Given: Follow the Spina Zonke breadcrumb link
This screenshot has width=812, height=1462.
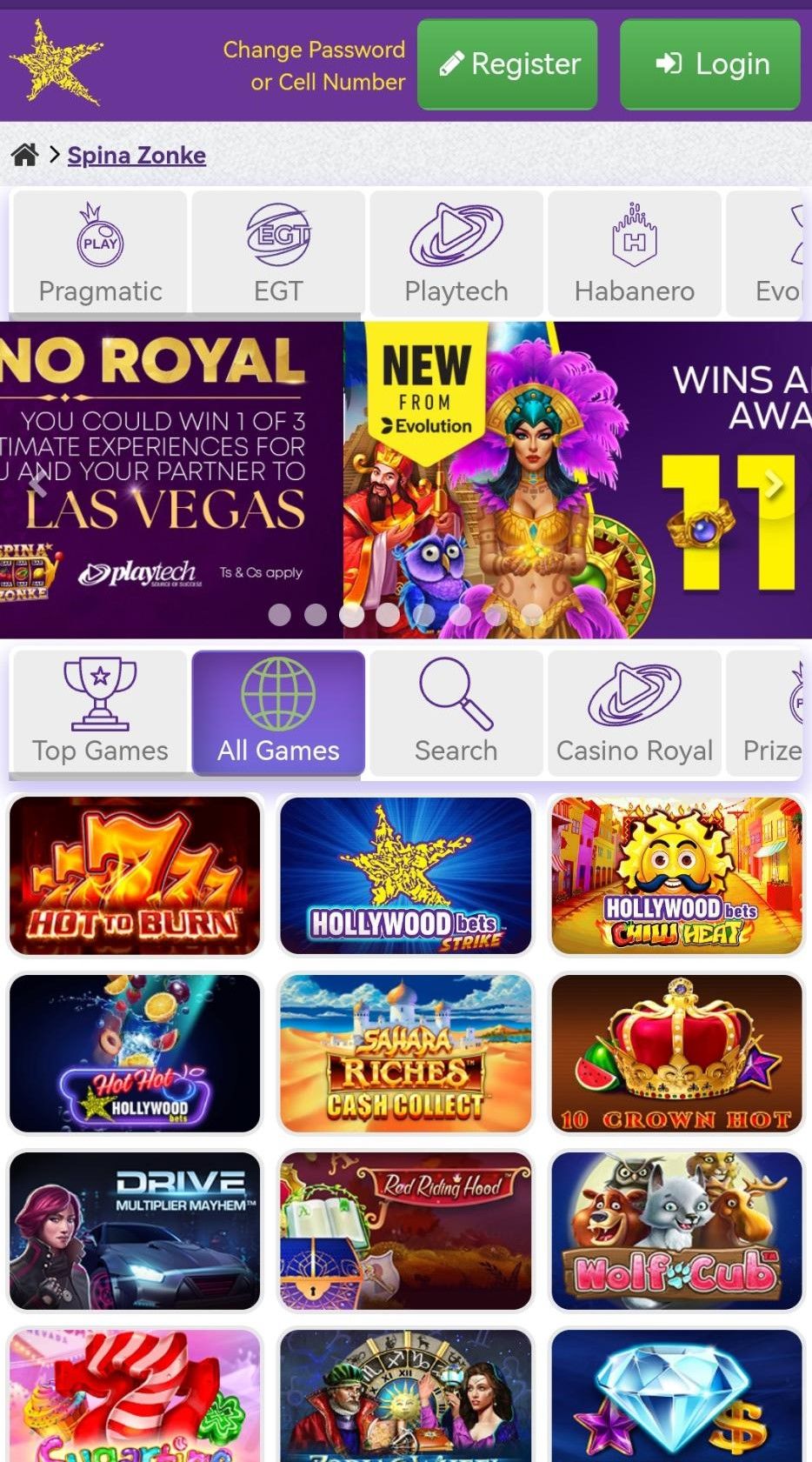Looking at the screenshot, I should tap(136, 156).
